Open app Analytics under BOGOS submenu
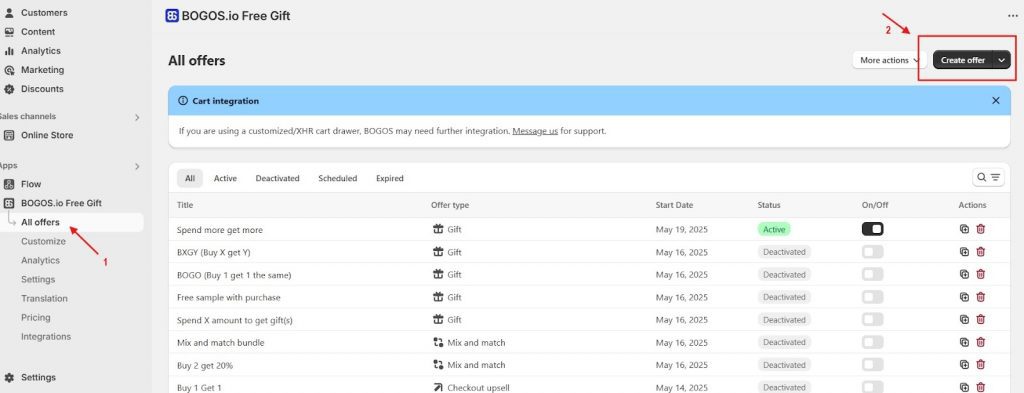The image size is (1024, 393). 40,260
